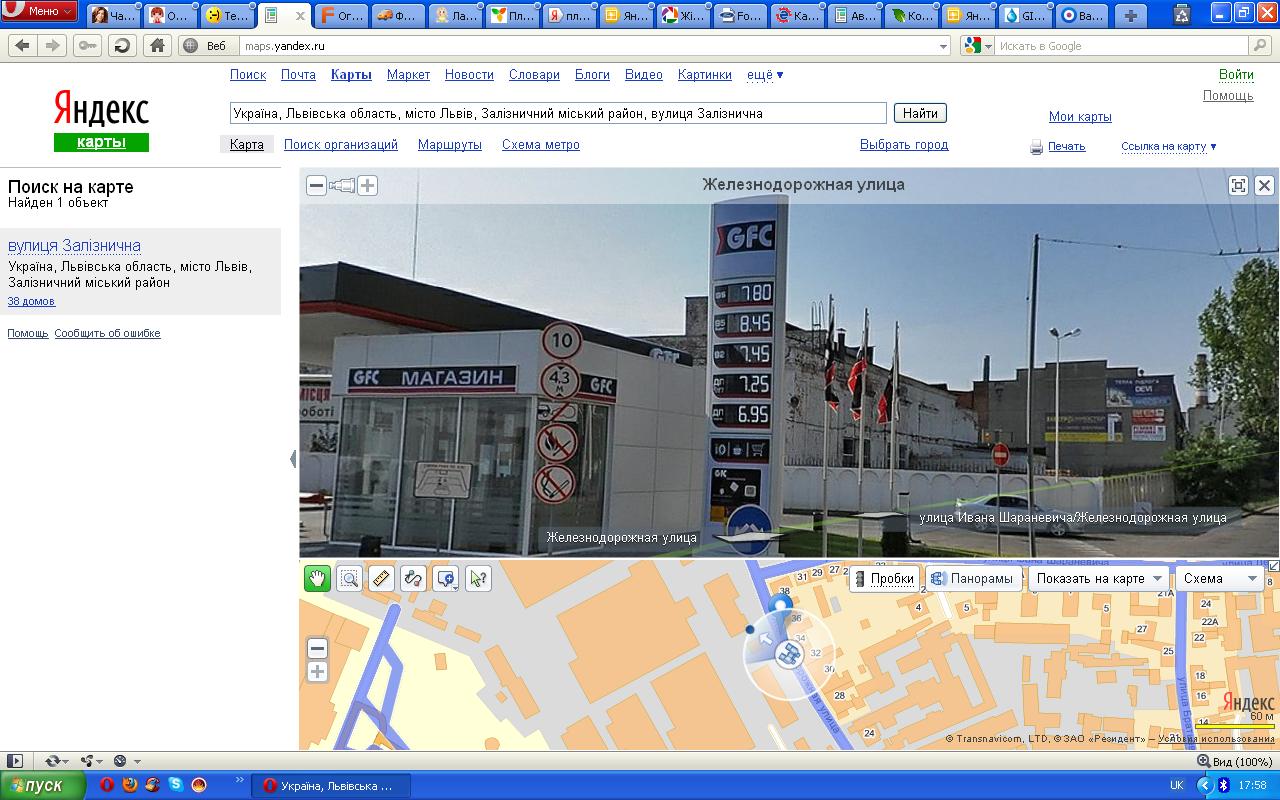Go to Yandex Почта service
This screenshot has width=1280, height=800.
[x=298, y=75]
